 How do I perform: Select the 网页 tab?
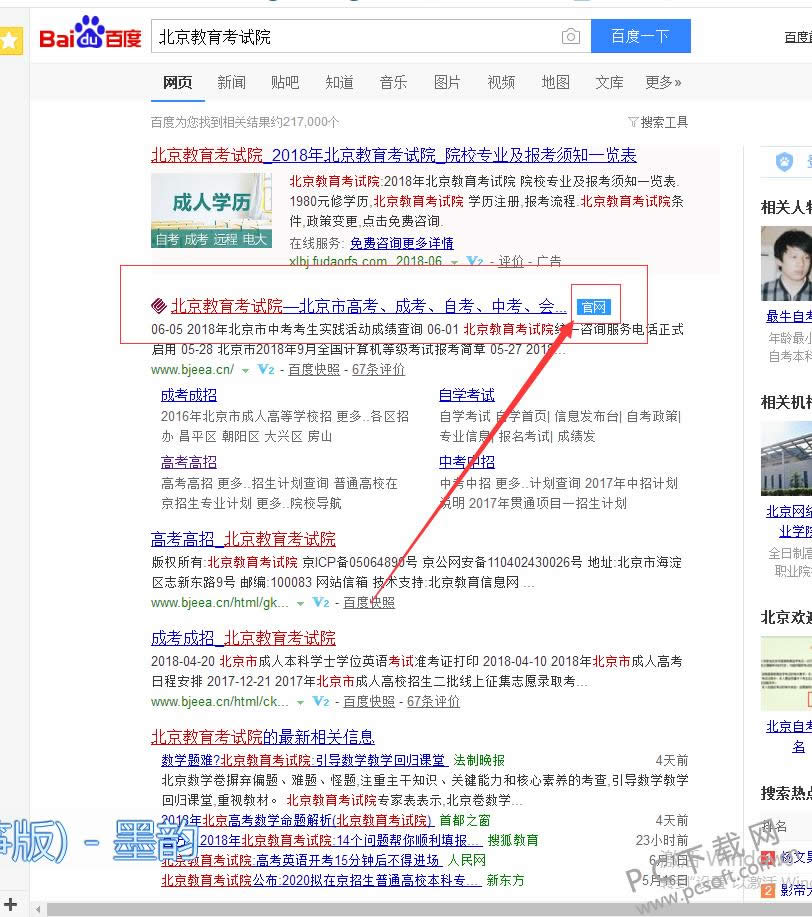coord(177,82)
